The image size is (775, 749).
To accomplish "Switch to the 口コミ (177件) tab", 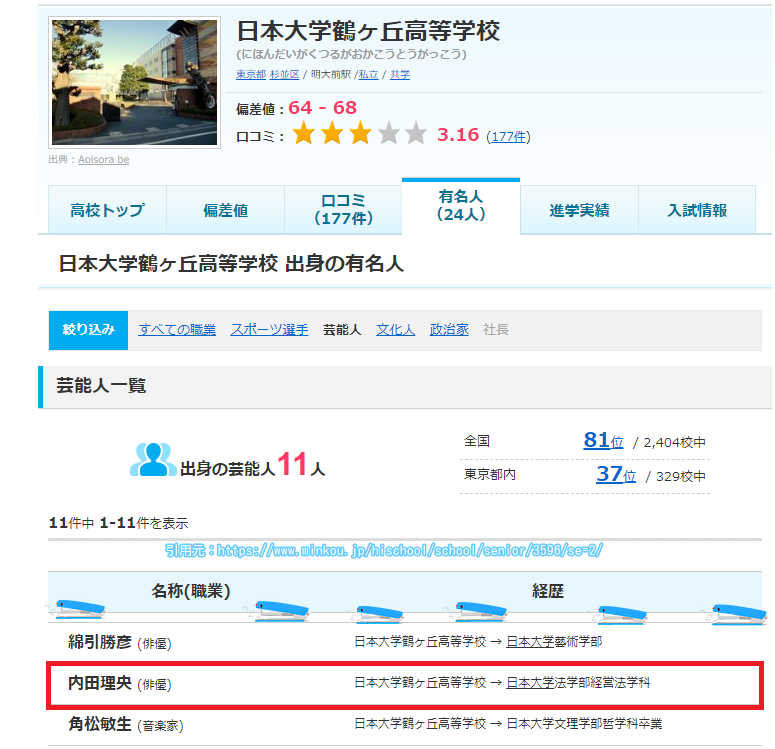I will point(343,210).
